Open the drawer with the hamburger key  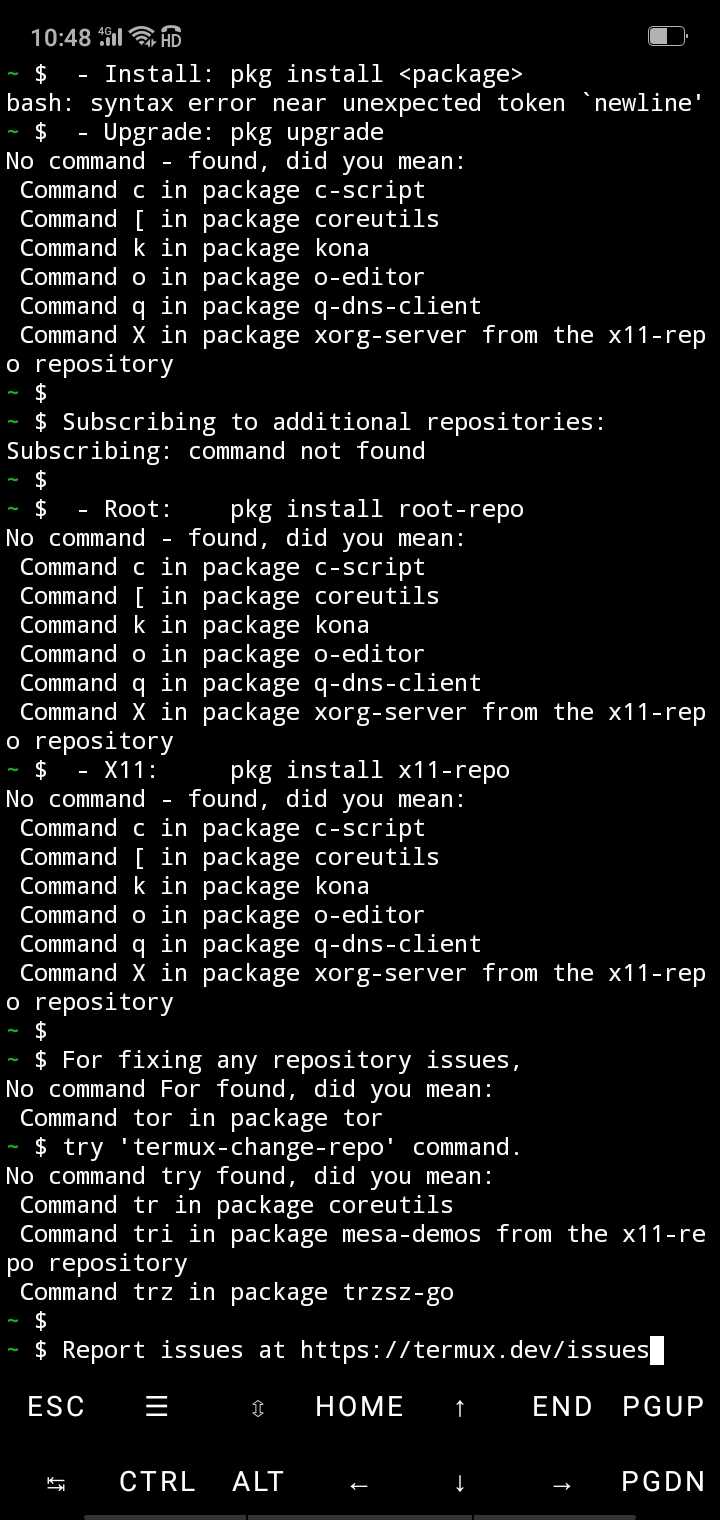coord(156,1407)
